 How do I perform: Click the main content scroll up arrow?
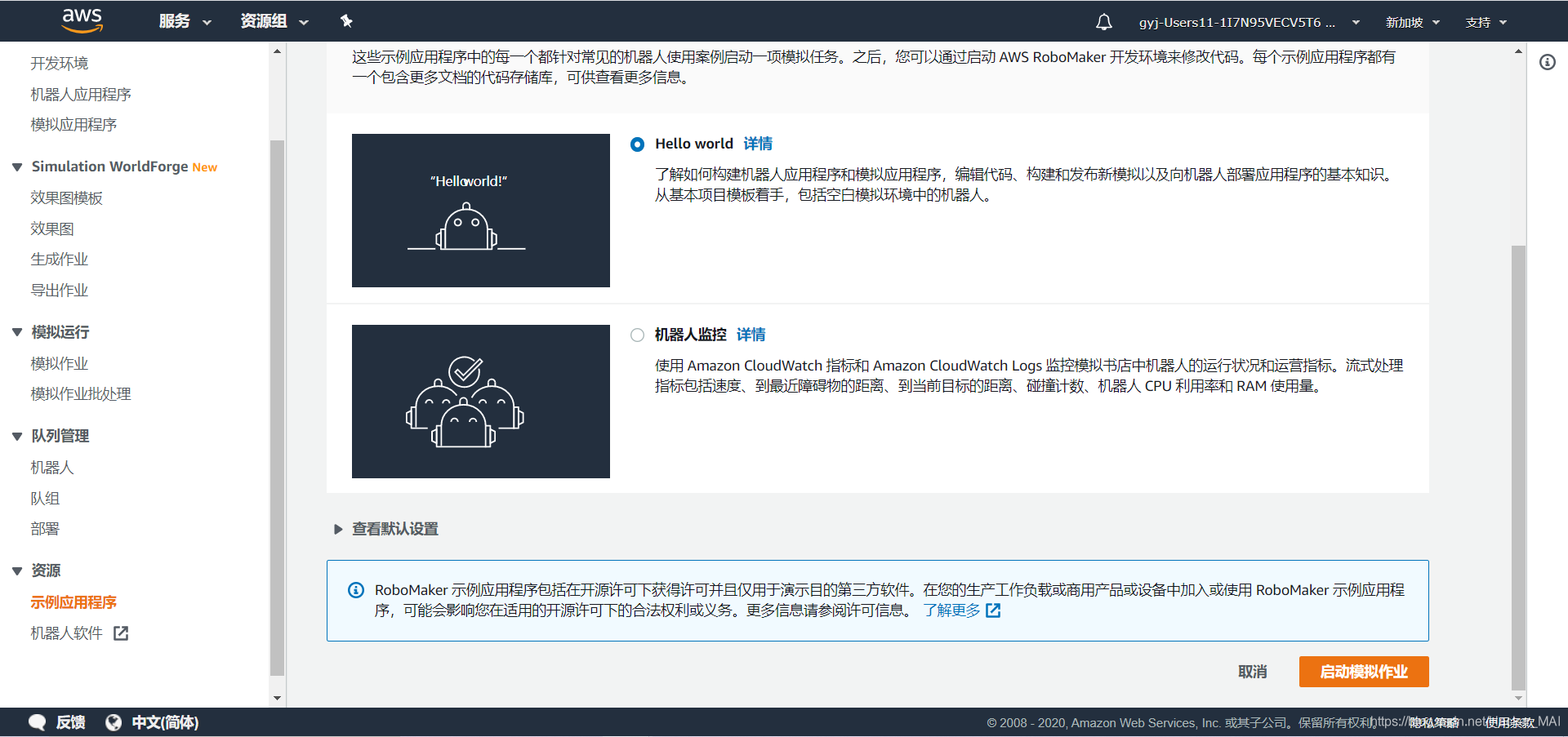point(1518,51)
